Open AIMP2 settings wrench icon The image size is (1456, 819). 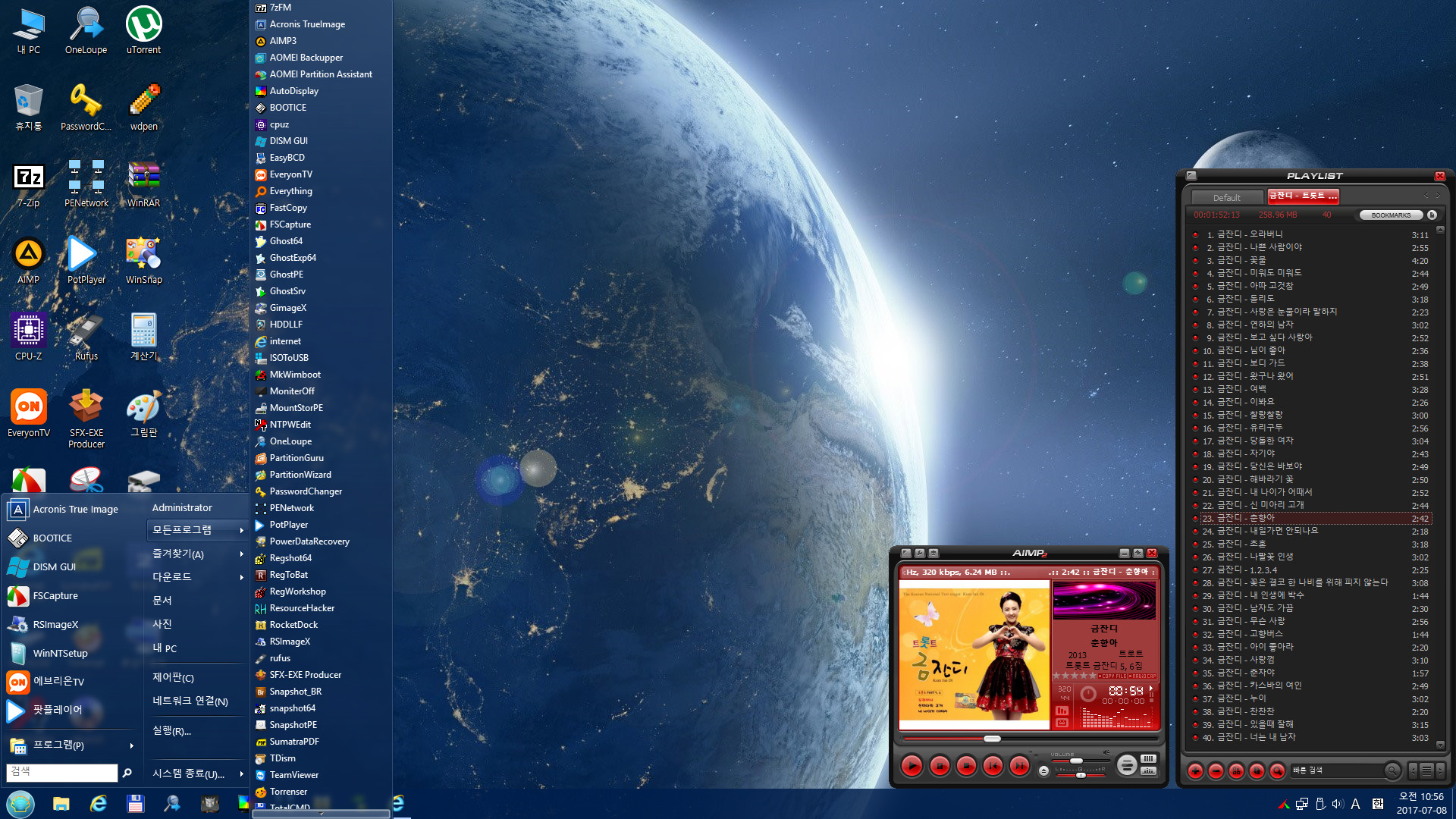click(x=920, y=553)
